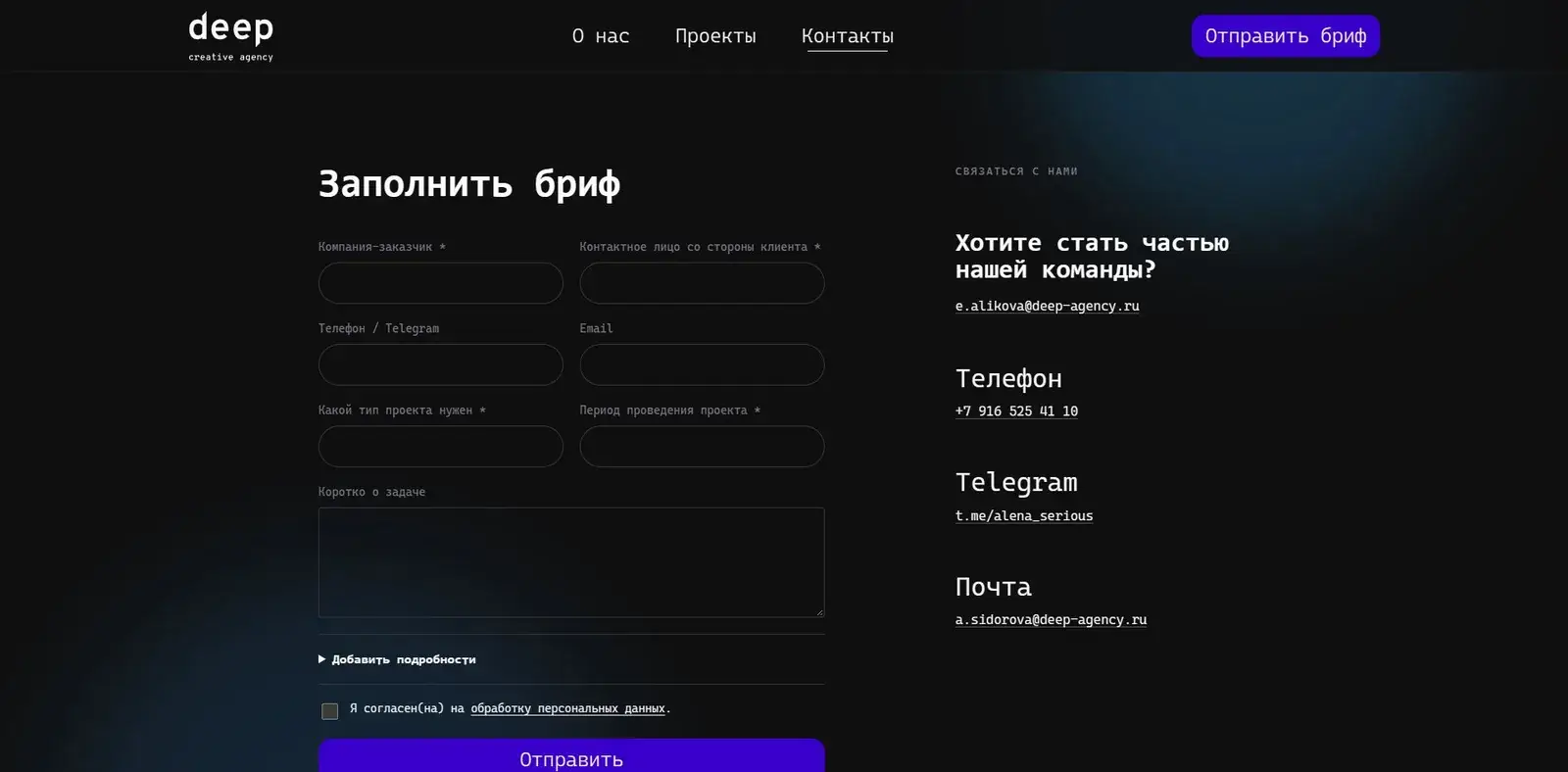This screenshot has width=1568, height=772.
Task: Focus the Телефон / Telegram field
Action: pos(441,364)
